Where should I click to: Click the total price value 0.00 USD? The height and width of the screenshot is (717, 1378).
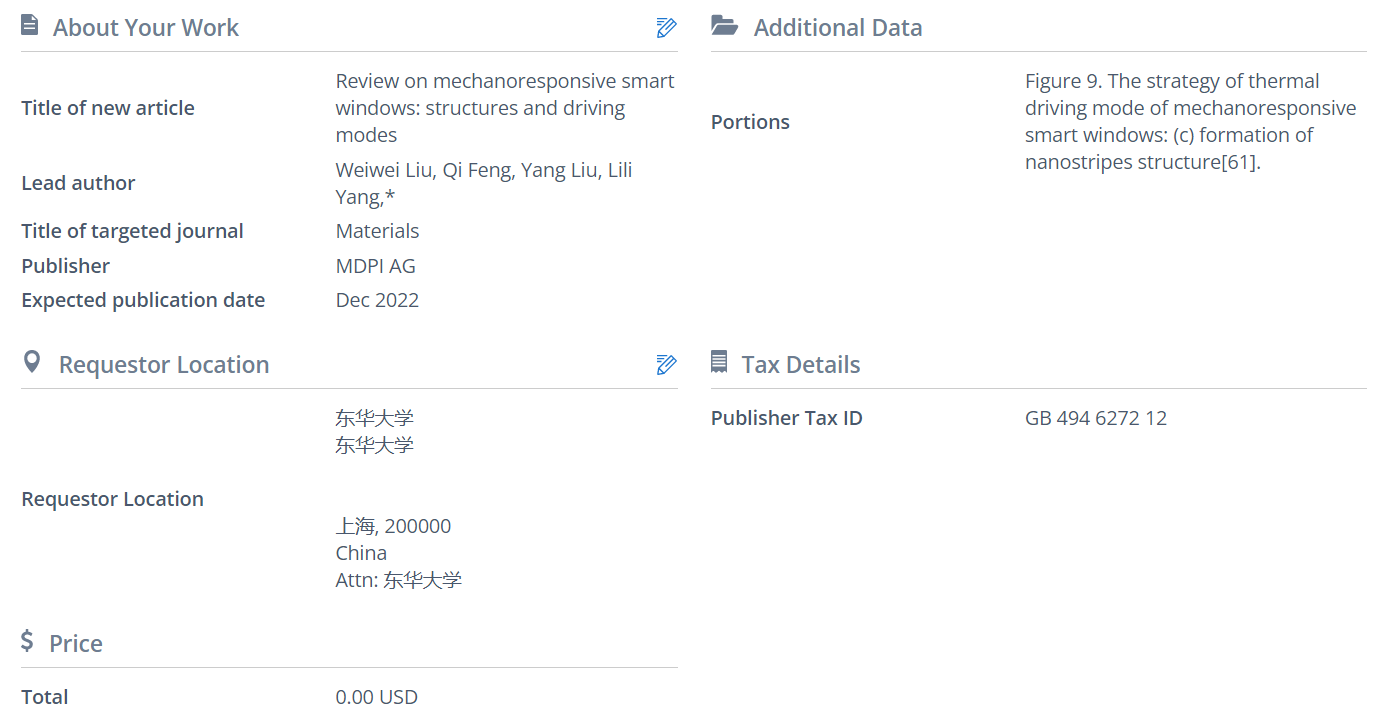click(376, 697)
